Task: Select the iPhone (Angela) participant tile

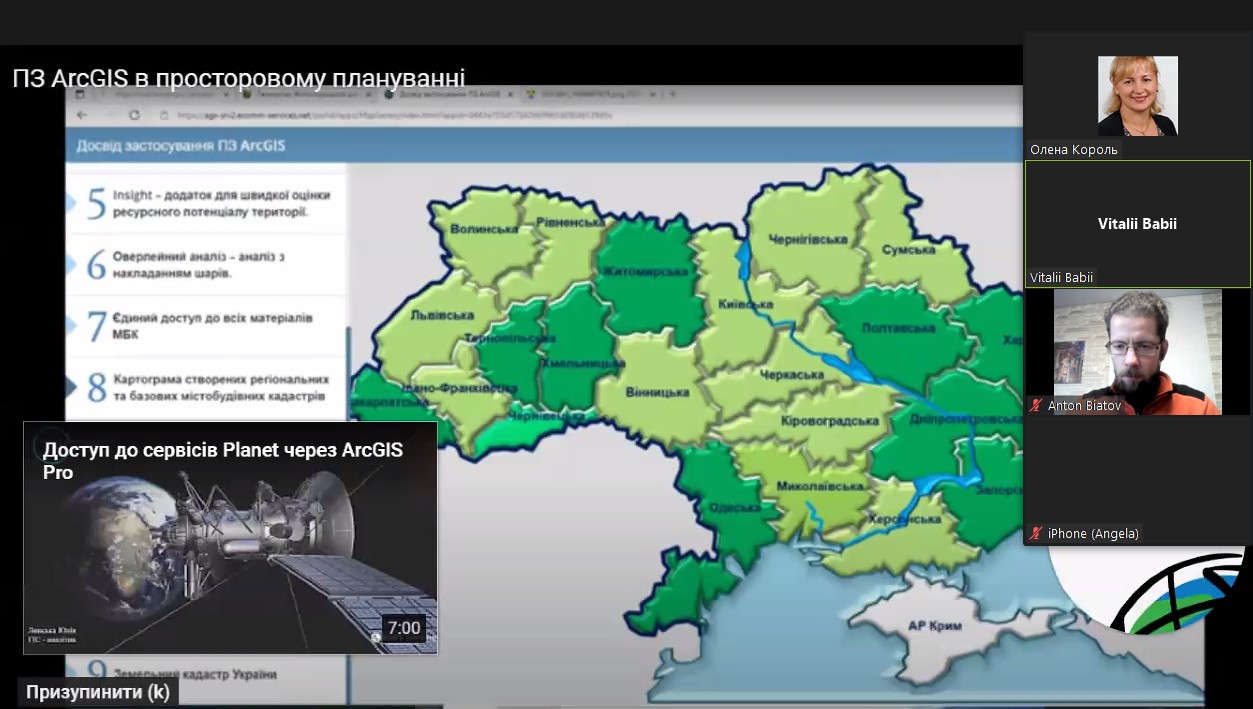Action: [1138, 480]
